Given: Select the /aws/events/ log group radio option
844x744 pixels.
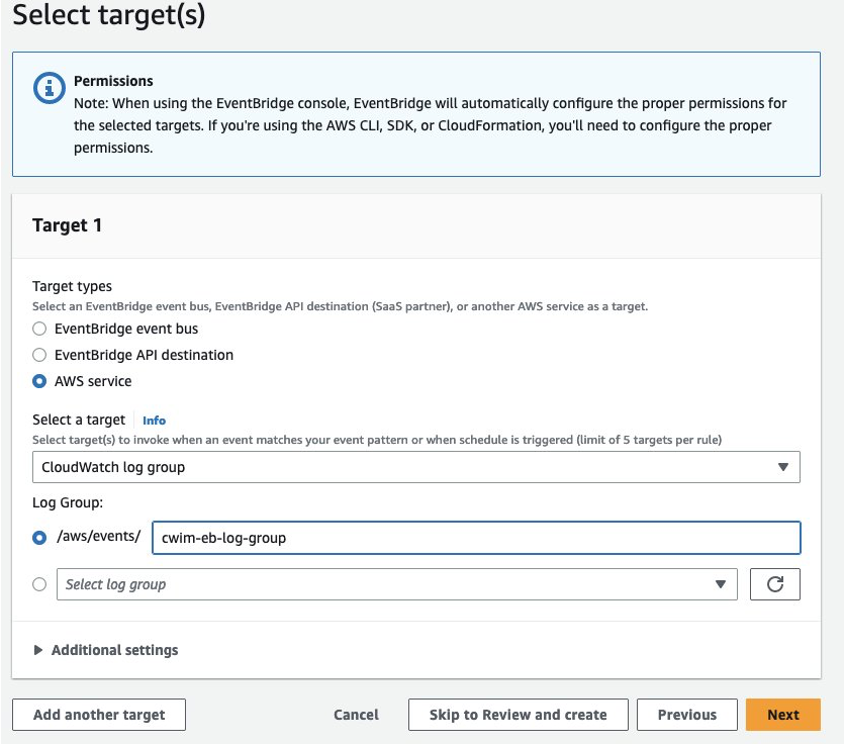Looking at the screenshot, I should tap(40, 538).
